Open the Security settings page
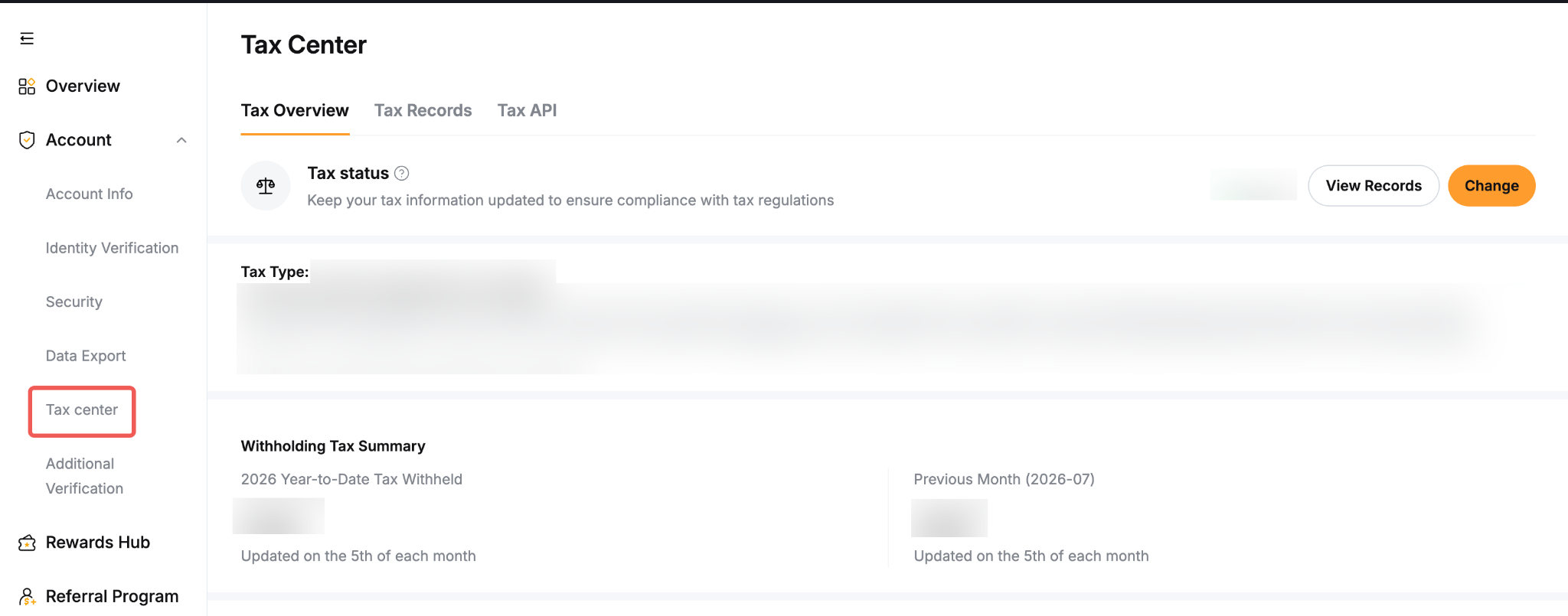This screenshot has height=616, width=1568. click(x=74, y=302)
